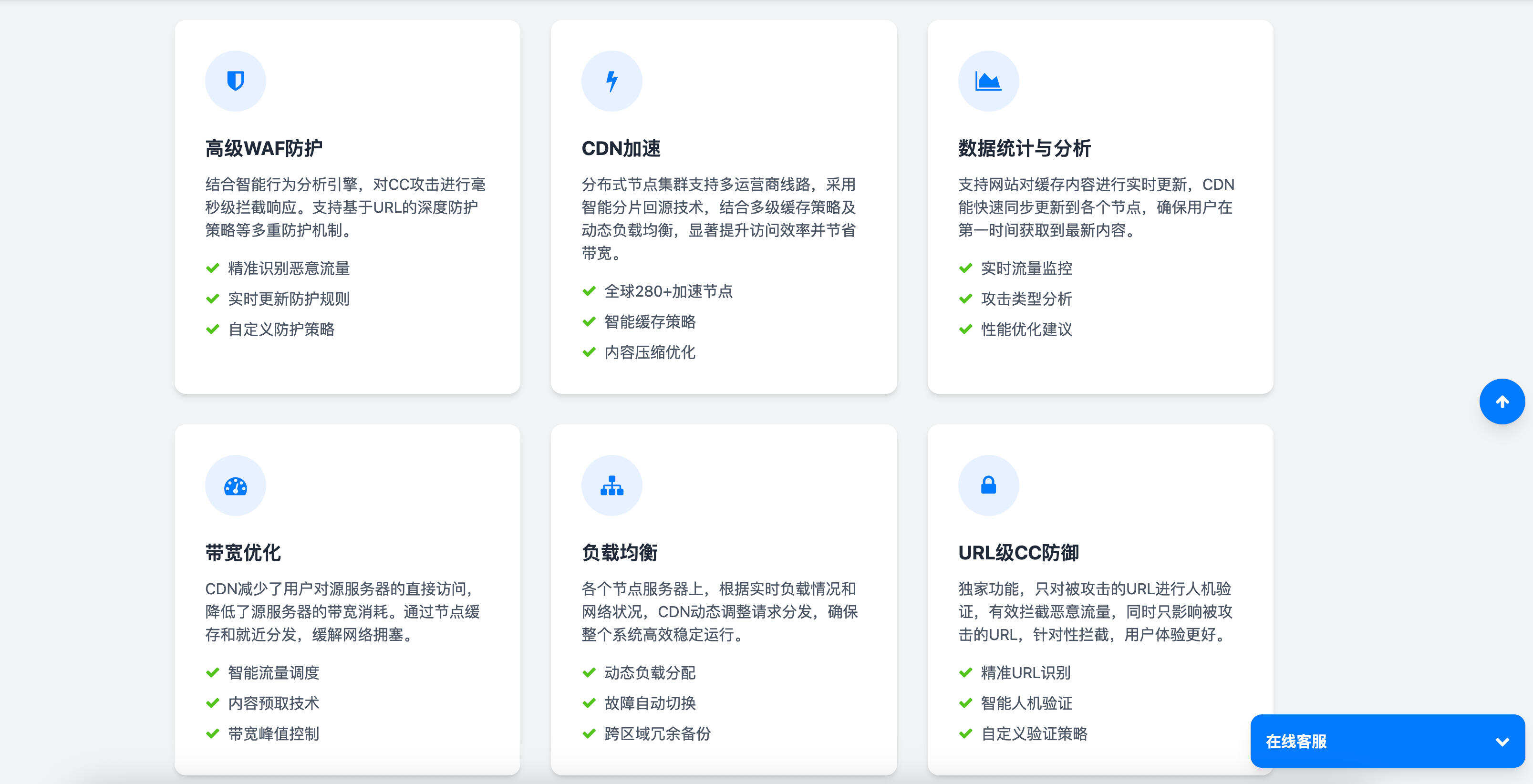Click the checkmark next to 全球280+加速节点
Image resolution: width=1533 pixels, height=784 pixels.
(589, 291)
